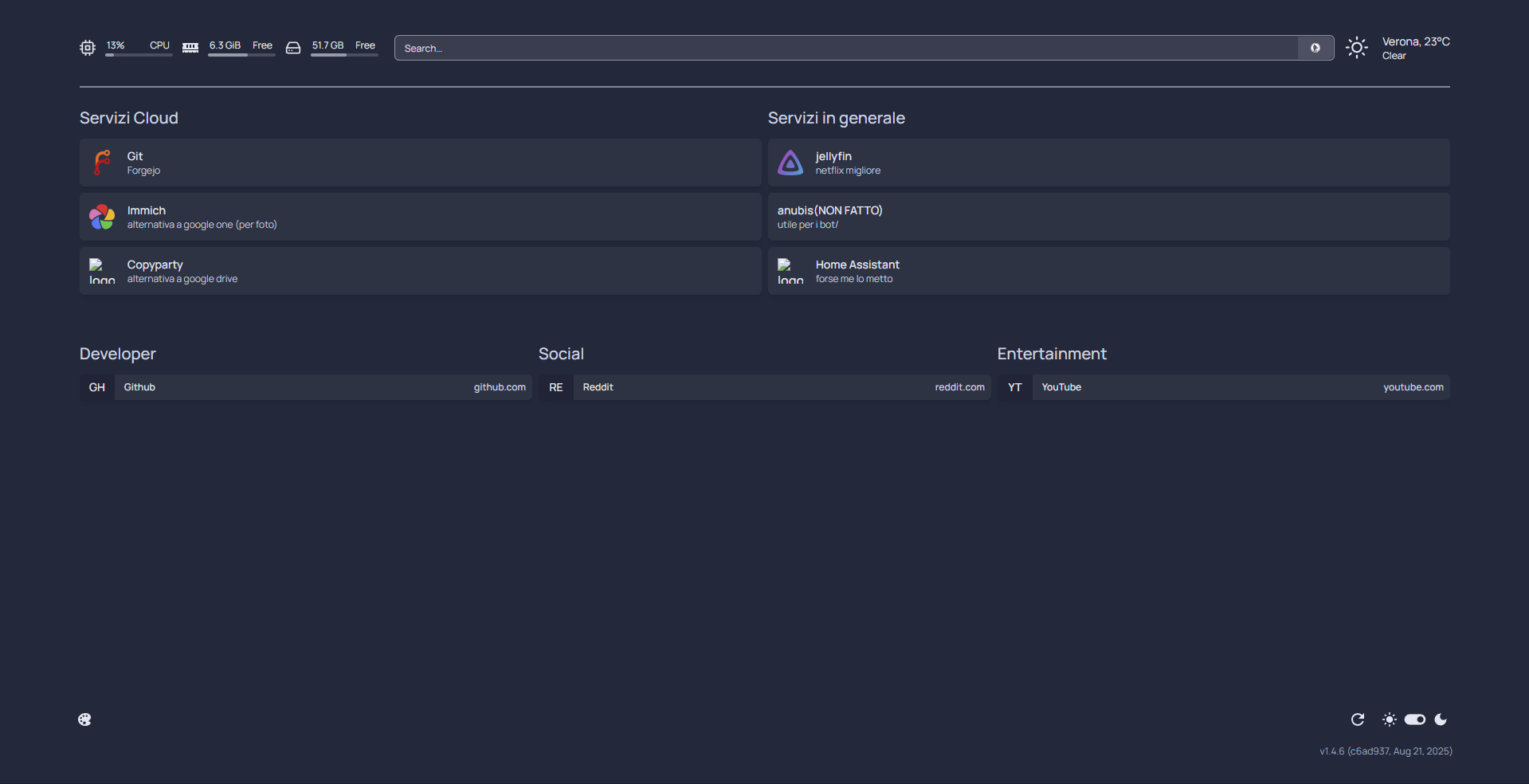The width and height of the screenshot is (1529, 784).
Task: Open the color palette theme picker
Action: tap(84, 719)
